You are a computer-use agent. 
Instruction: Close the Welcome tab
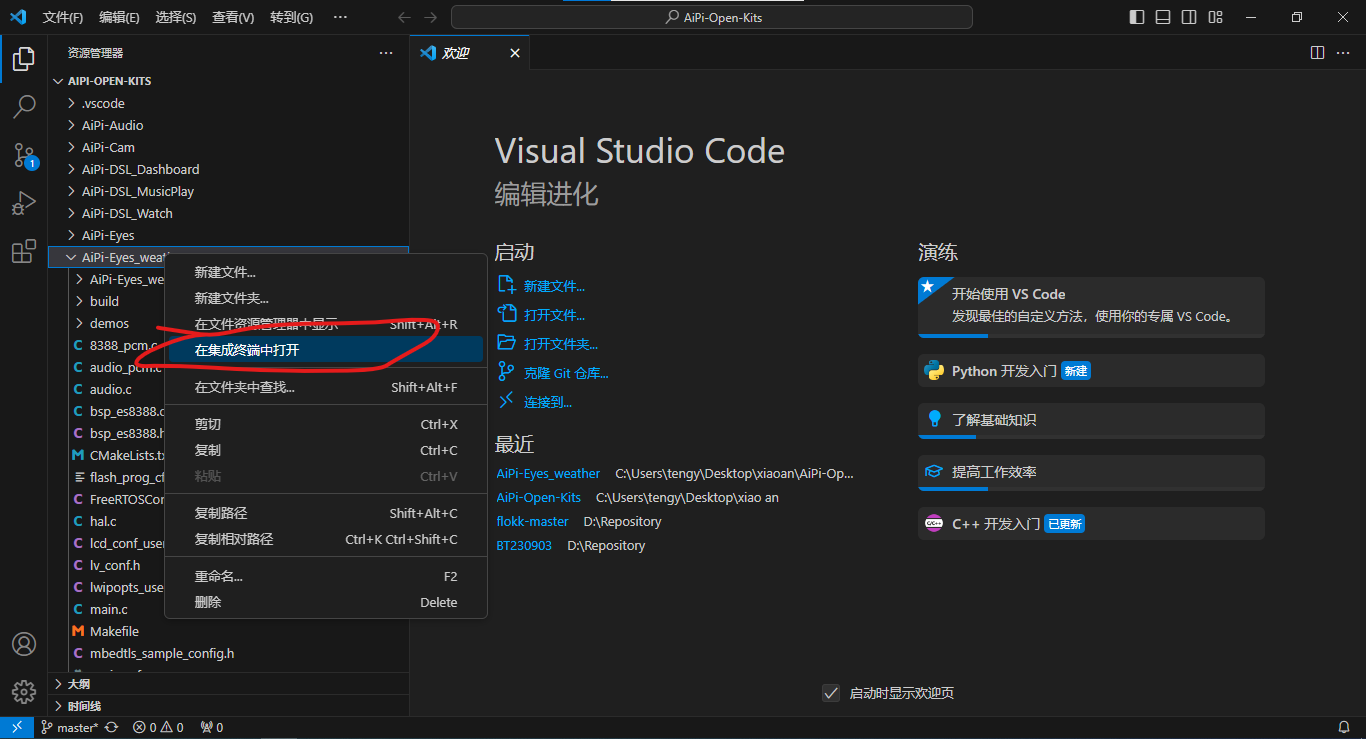click(515, 53)
